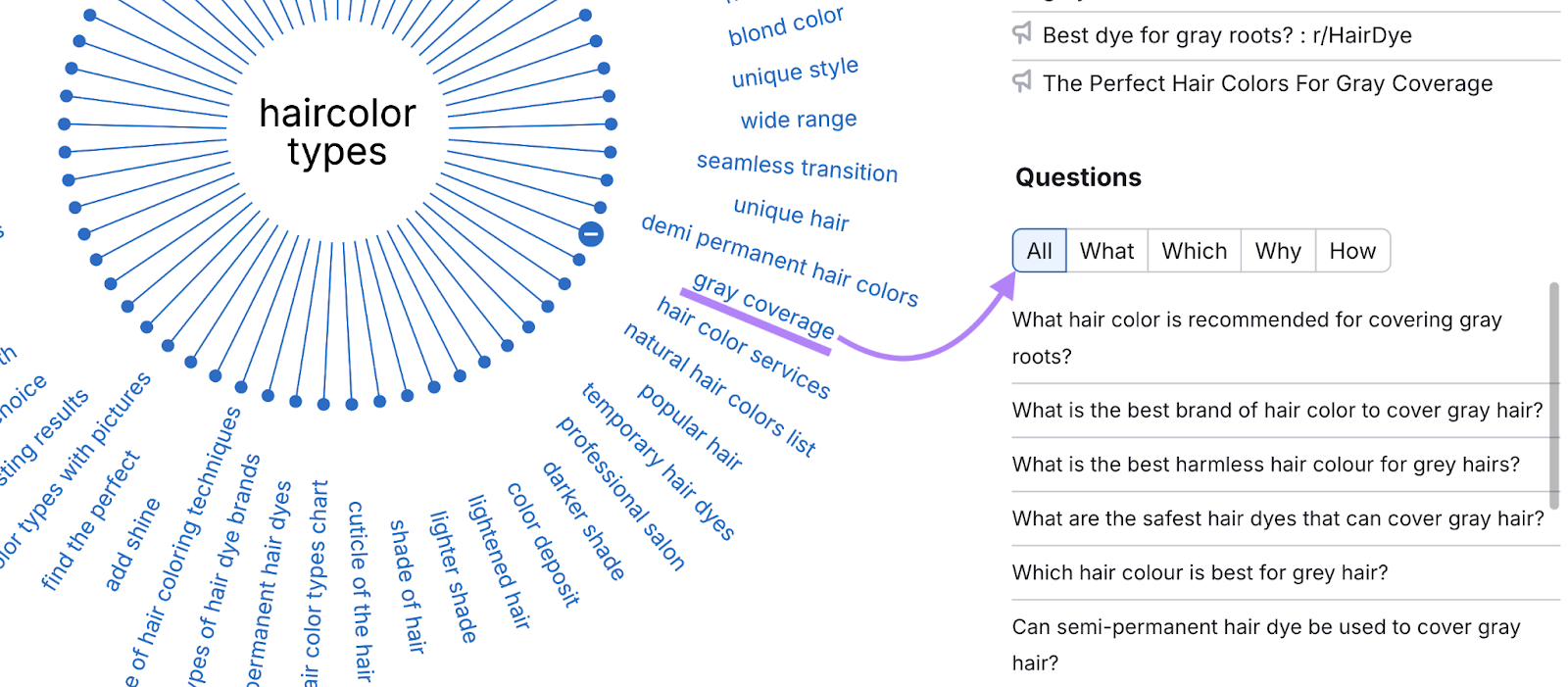Screen dimensions: 1568x687
Task: Open 'The Perfect Hair Colors For Gray Coverage'
Action: pyautogui.click(x=1268, y=83)
